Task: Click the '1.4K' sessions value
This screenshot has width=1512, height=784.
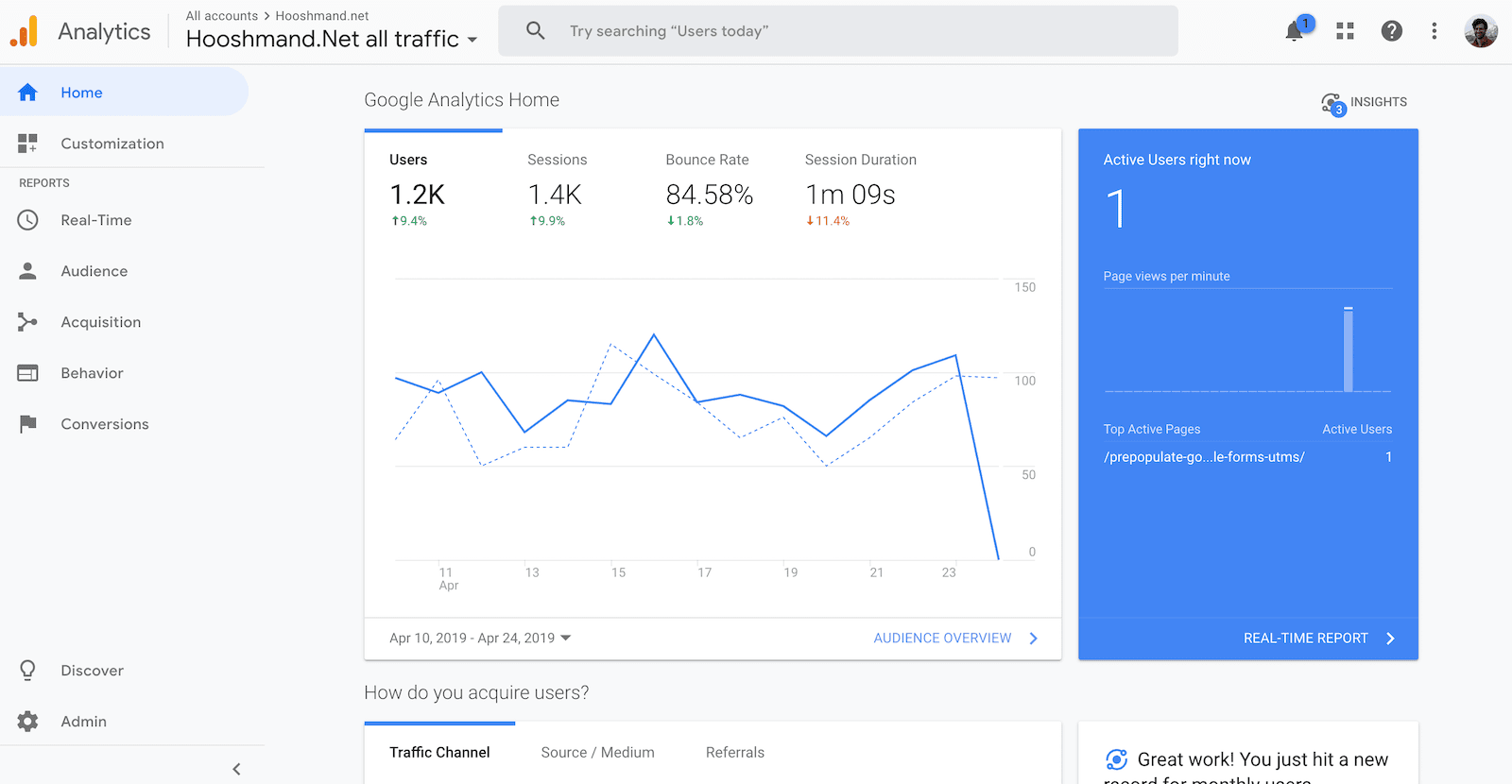Action: [x=555, y=195]
